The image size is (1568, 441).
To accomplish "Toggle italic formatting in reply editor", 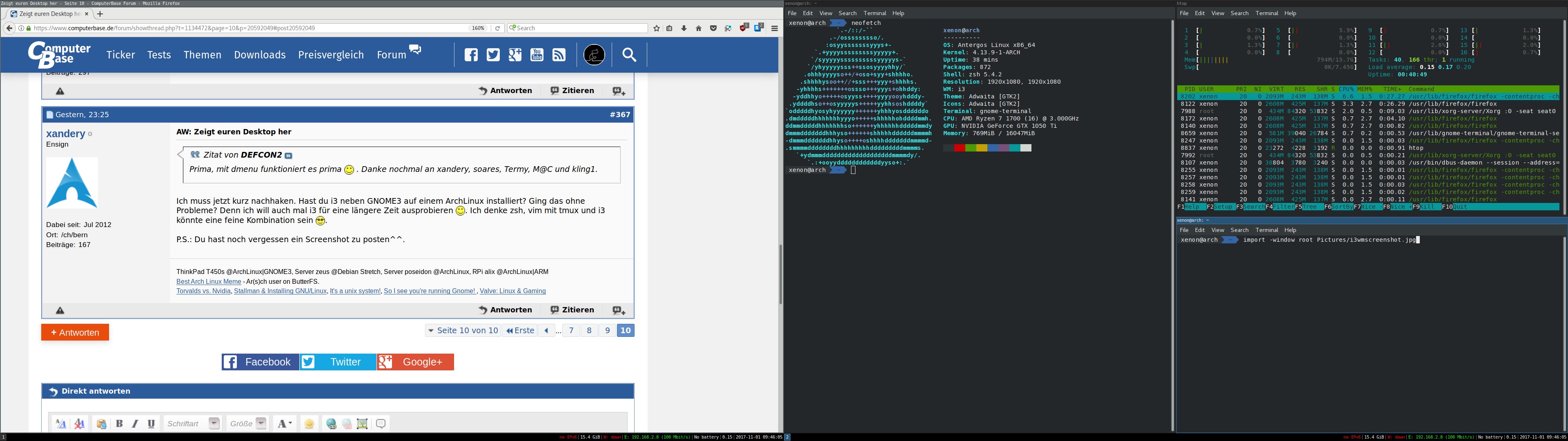I will tap(135, 424).
